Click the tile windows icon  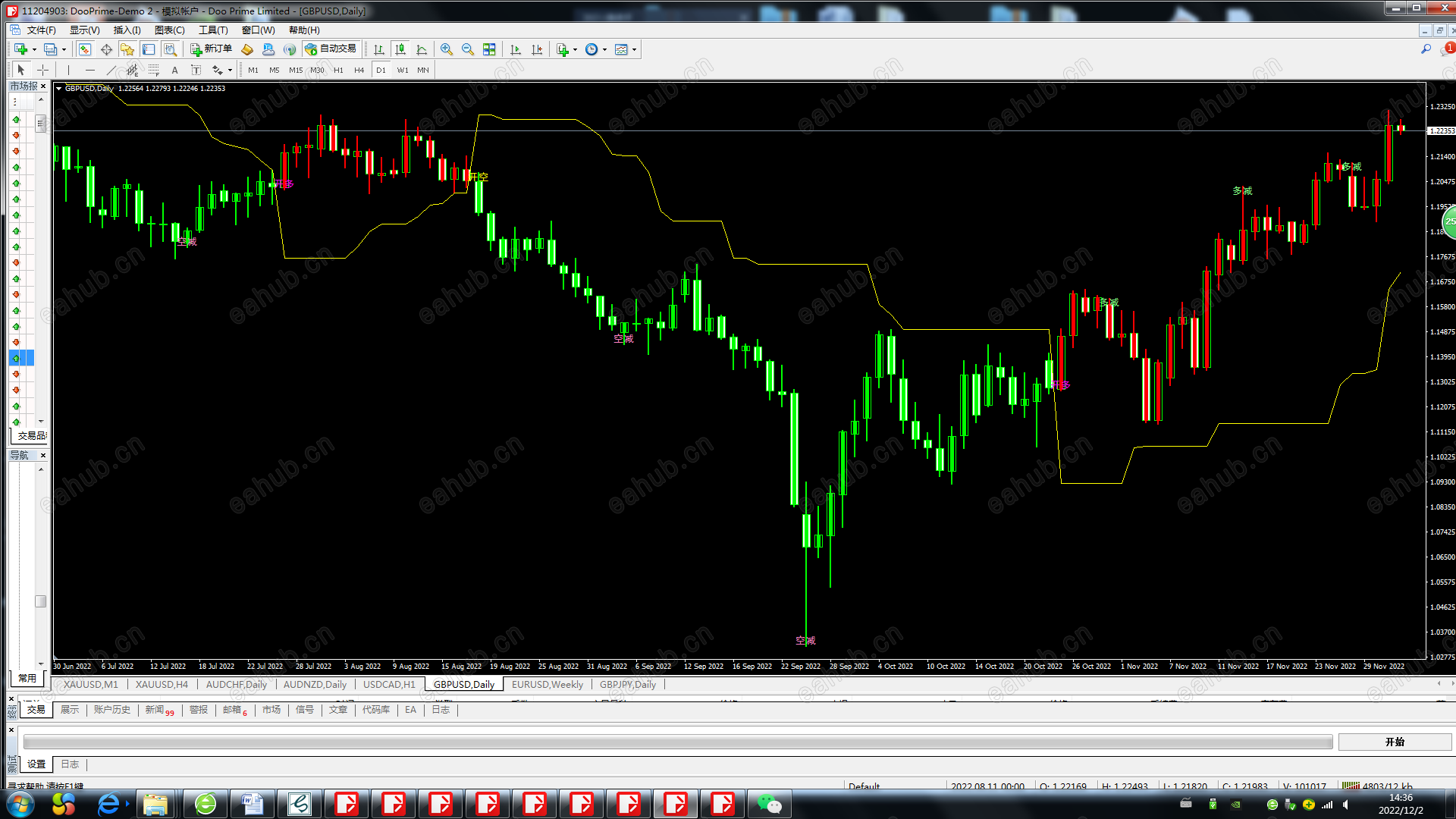[x=489, y=49]
